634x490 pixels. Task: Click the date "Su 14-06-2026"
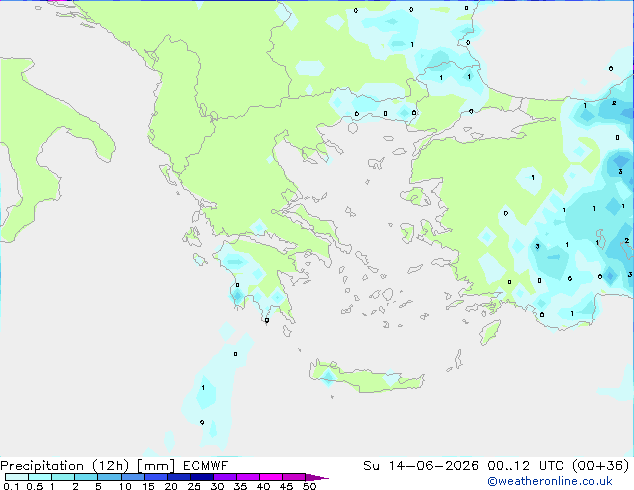click(421, 466)
